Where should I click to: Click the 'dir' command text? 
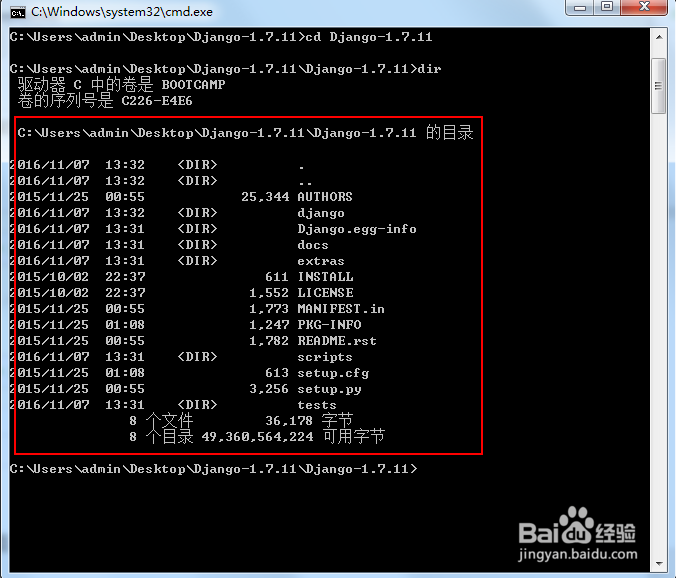tap(429, 69)
